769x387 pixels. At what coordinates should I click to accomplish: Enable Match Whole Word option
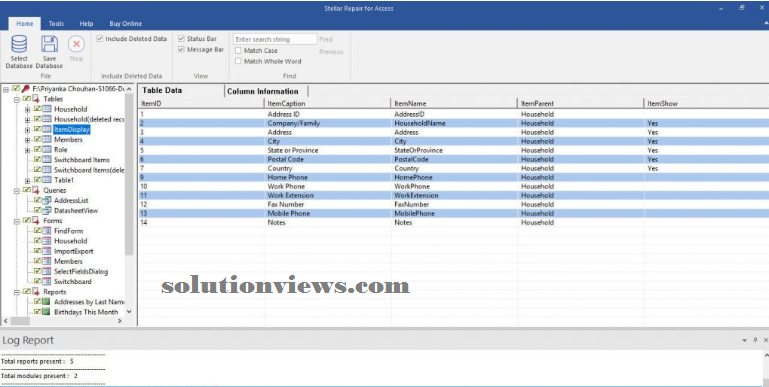coord(238,61)
